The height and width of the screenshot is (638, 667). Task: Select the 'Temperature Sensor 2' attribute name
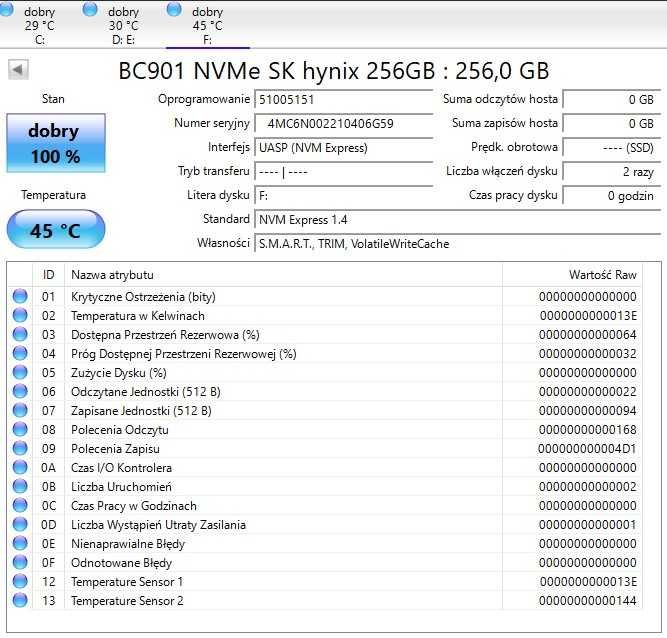[x=127, y=601]
